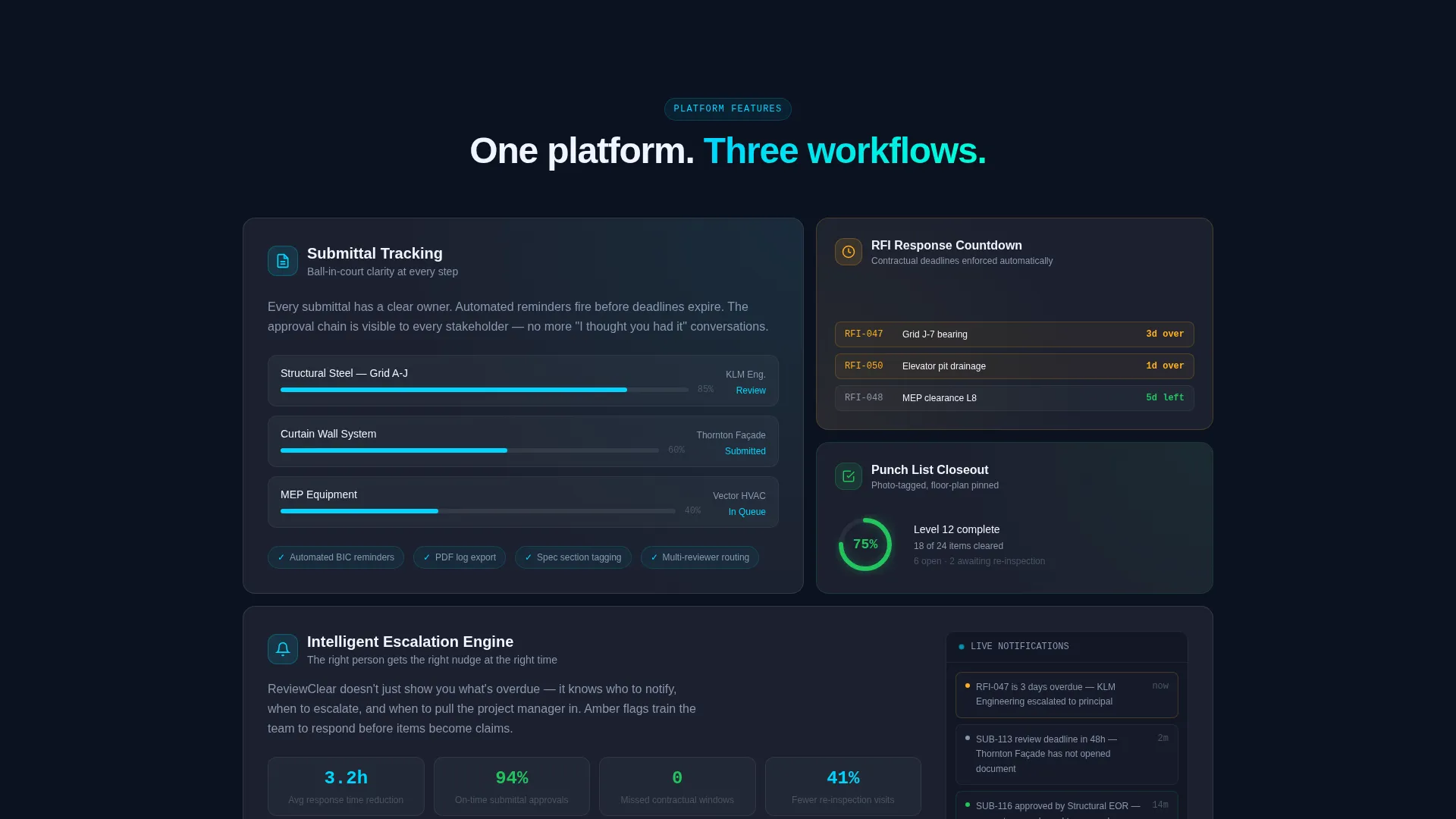The image size is (1456, 819).
Task: Click the 6 open · 2 awaiting re-inspection text
Action: point(979,561)
